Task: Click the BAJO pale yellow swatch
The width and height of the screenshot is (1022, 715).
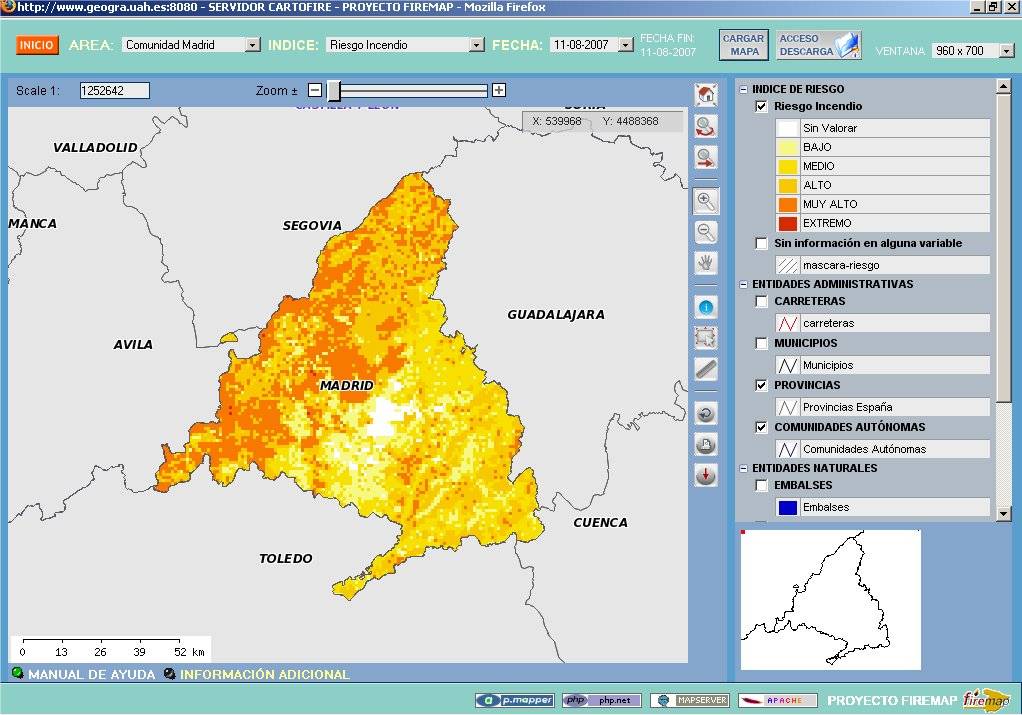Action: click(x=787, y=147)
